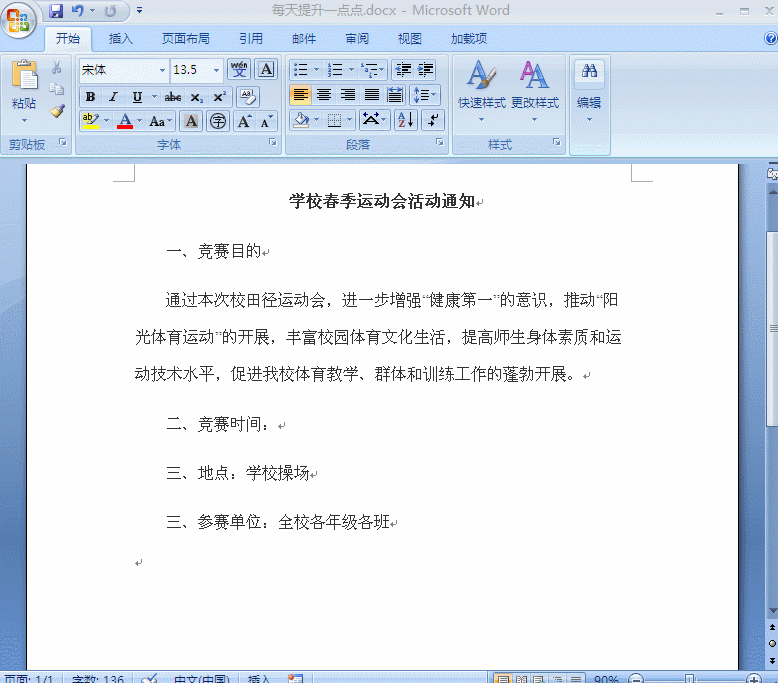Apply distributed alignment

tap(395, 95)
